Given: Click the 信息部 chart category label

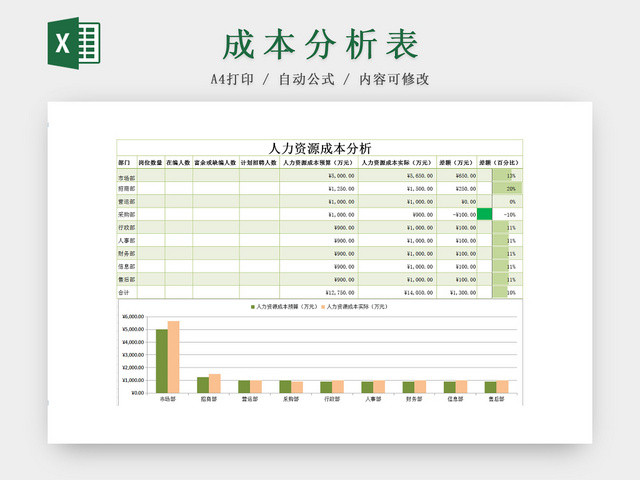Looking at the screenshot, I should (456, 399).
